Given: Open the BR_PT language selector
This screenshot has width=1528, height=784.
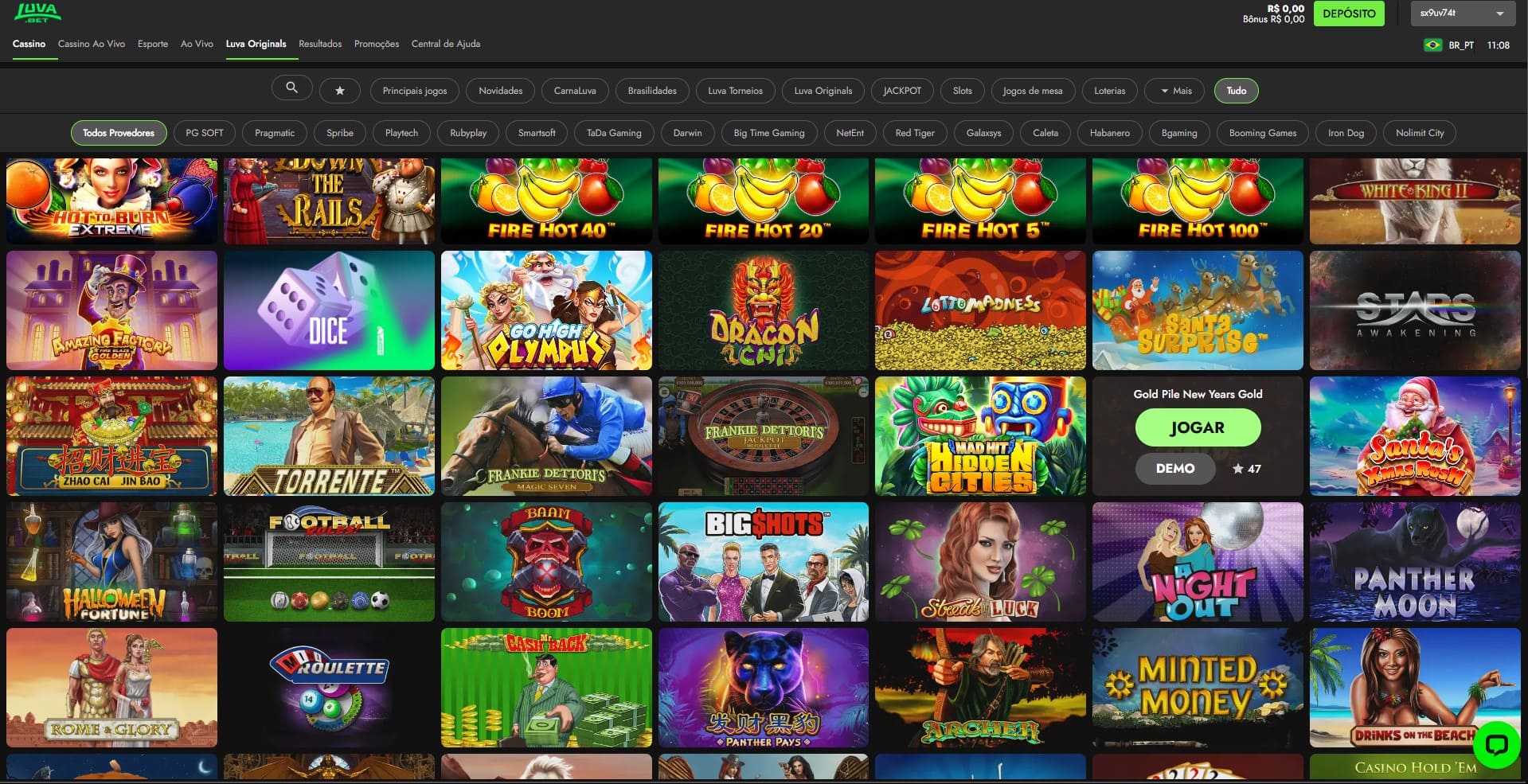Looking at the screenshot, I should 1461,45.
